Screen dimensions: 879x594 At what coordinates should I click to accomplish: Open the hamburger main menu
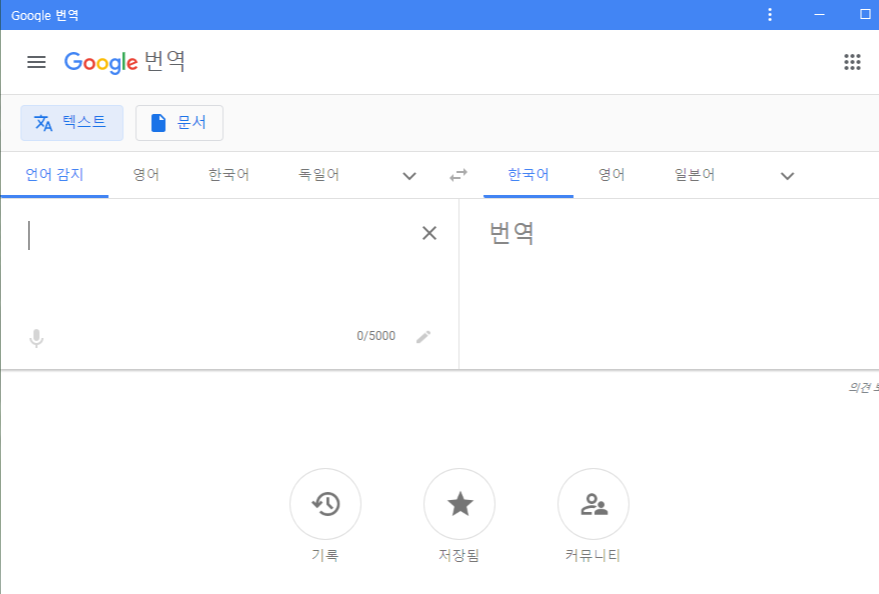click(x=36, y=62)
